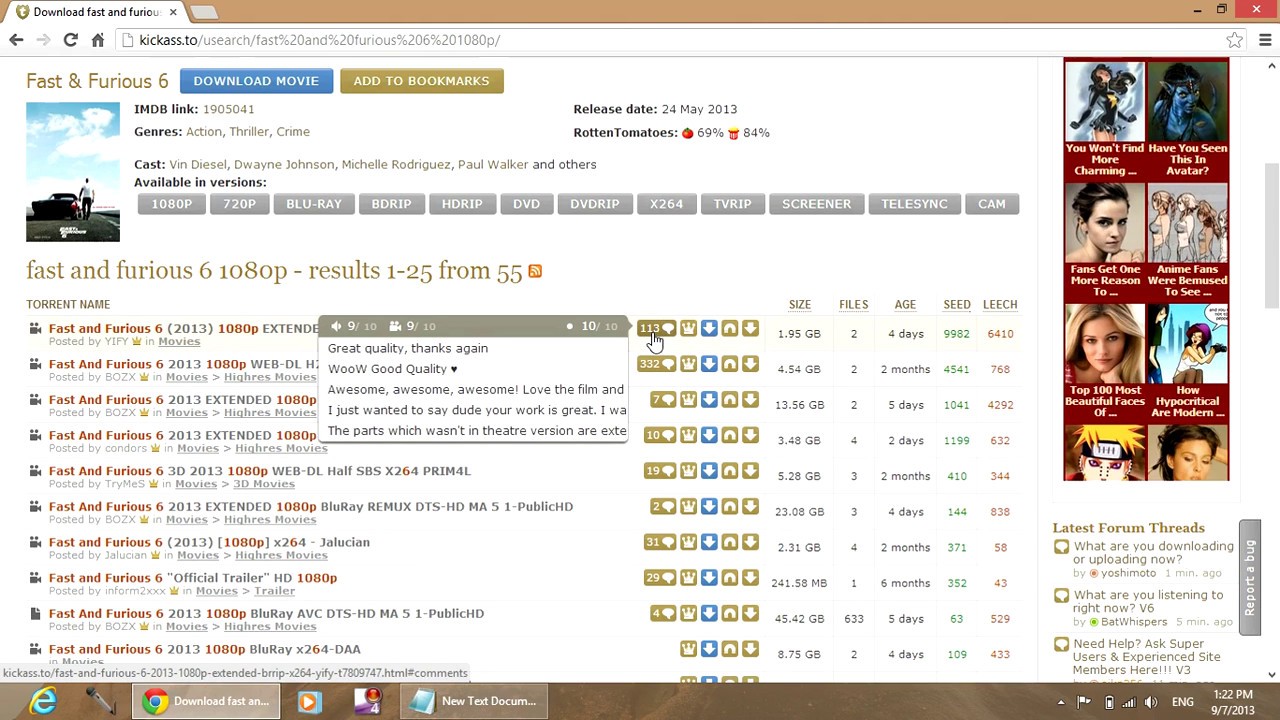Open 'What are you listening to right now' thread

pyautogui.click(x=1148, y=601)
